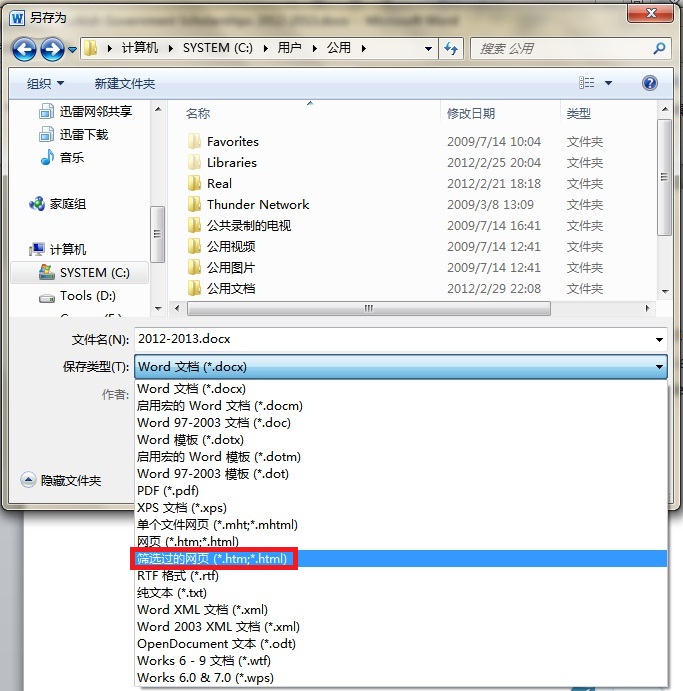Choose RTF 格式 (*.rtf) save type
Screen dimensions: 683x691
(401, 576)
